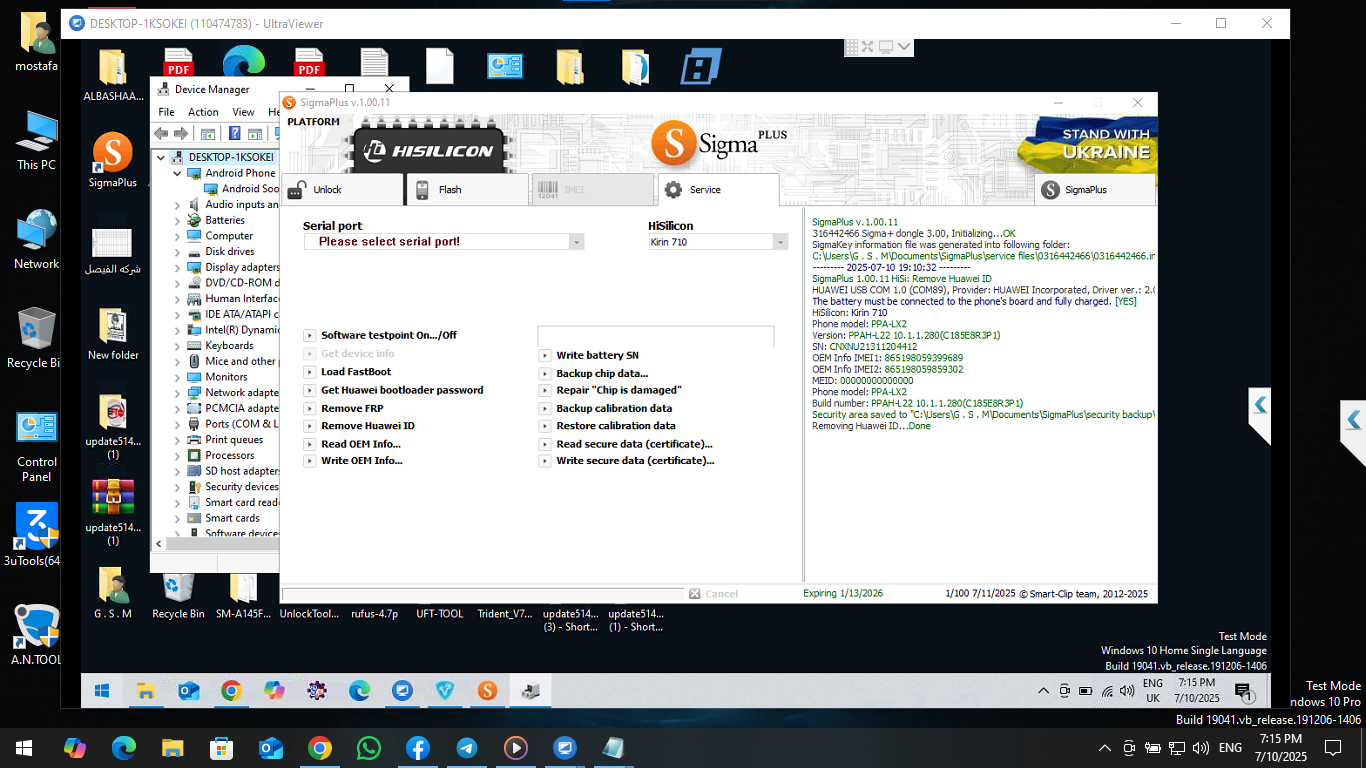This screenshot has width=1366, height=768.
Task: Expand the Keyboards tree node
Action: click(178, 346)
